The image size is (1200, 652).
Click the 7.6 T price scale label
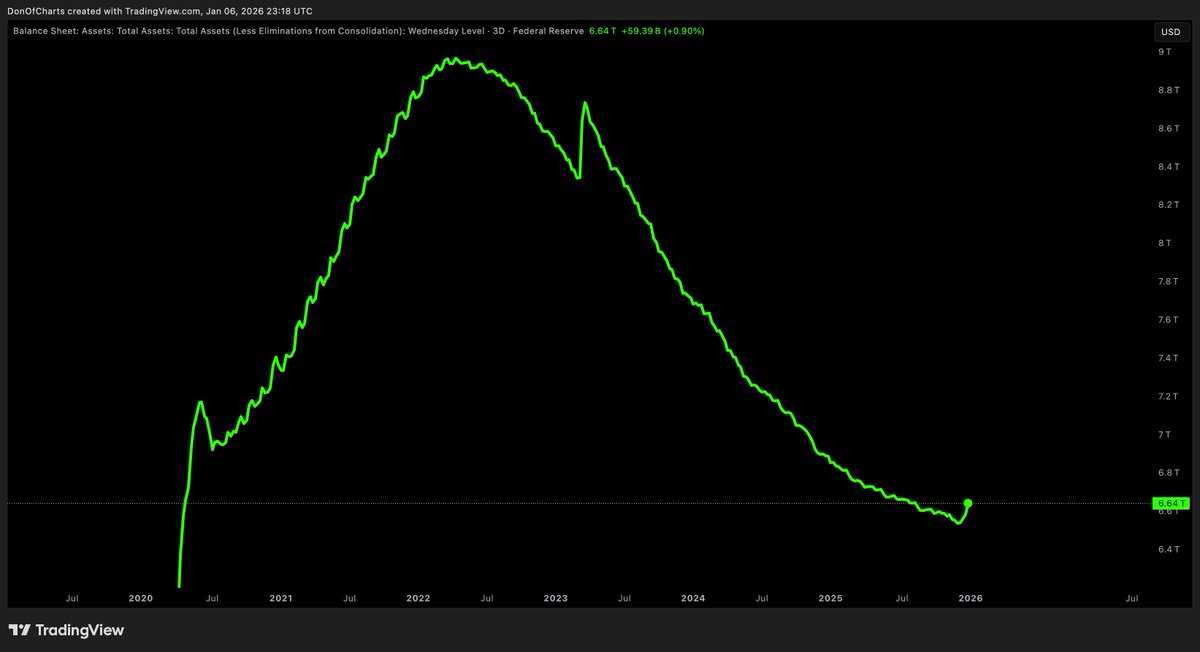1167,319
